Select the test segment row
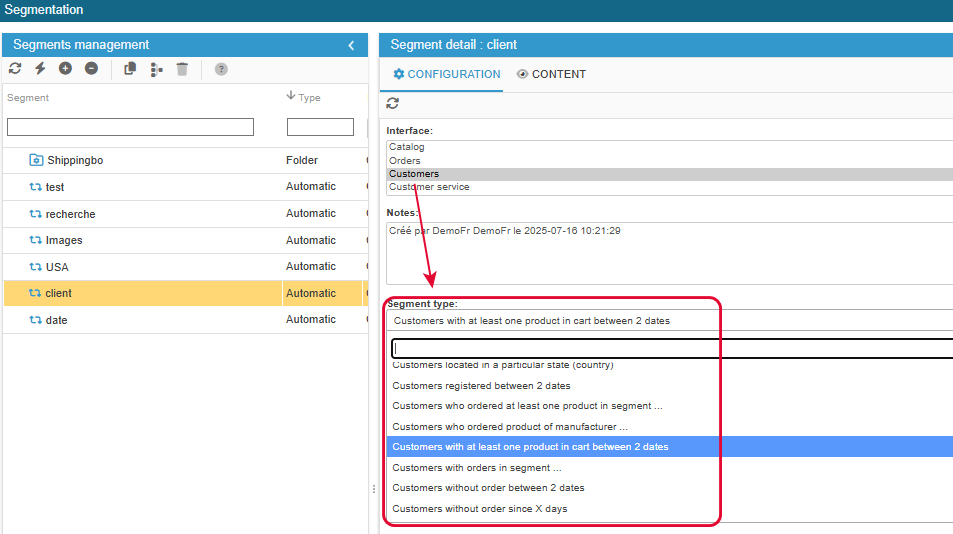 (x=185, y=187)
